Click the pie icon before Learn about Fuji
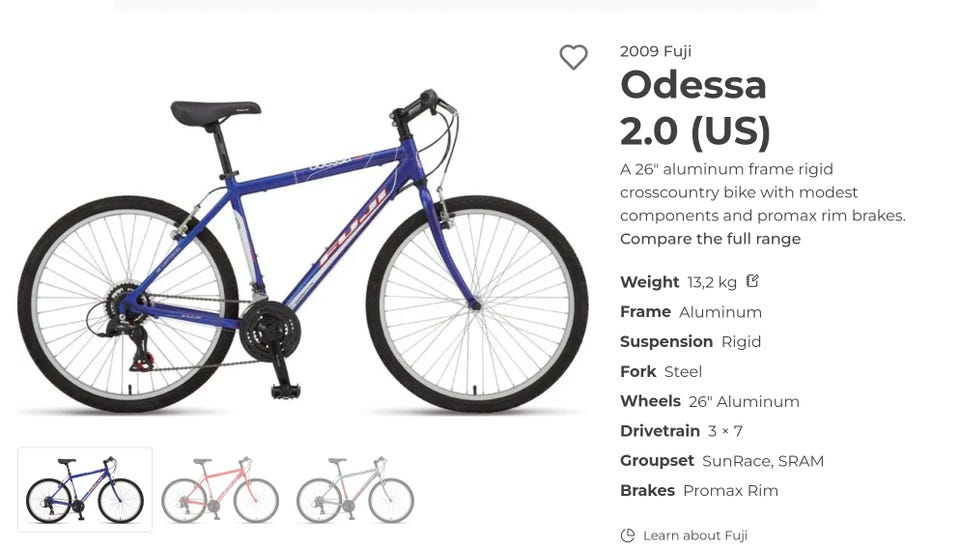This screenshot has height=550, width=960. [627, 535]
